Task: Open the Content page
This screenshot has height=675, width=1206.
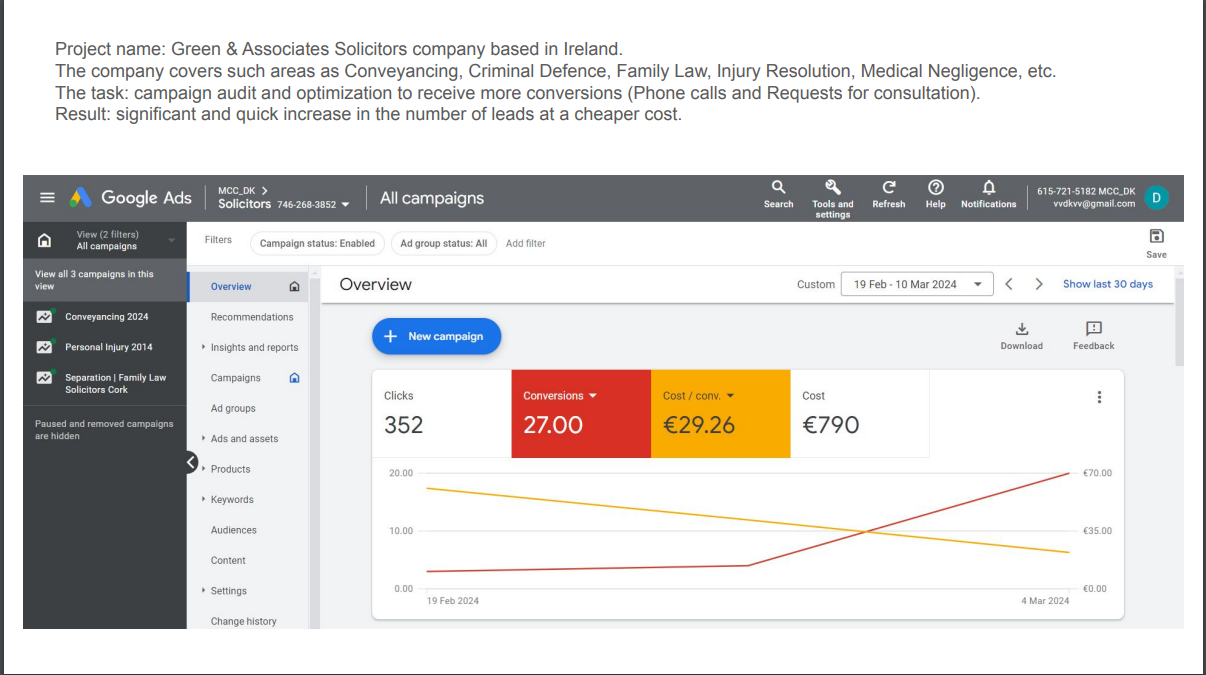Action: coord(228,561)
